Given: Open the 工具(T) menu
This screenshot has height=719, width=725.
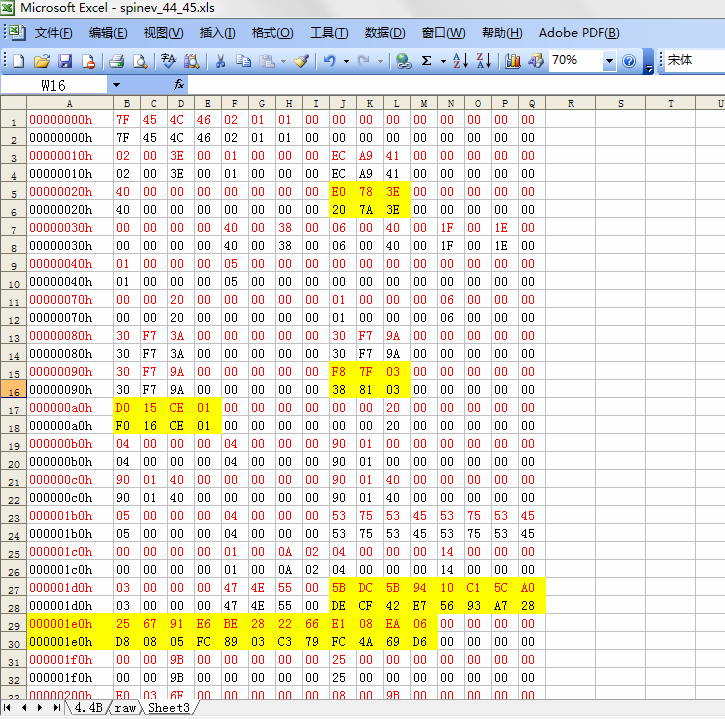Looking at the screenshot, I should (329, 33).
